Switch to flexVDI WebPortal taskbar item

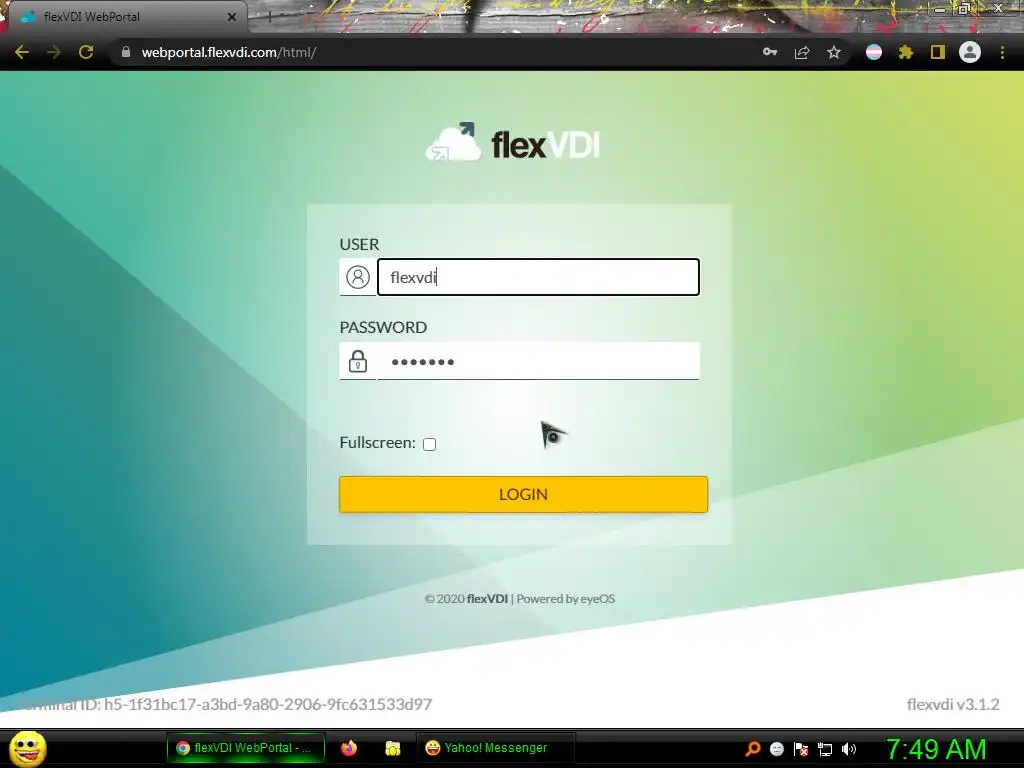(246, 748)
